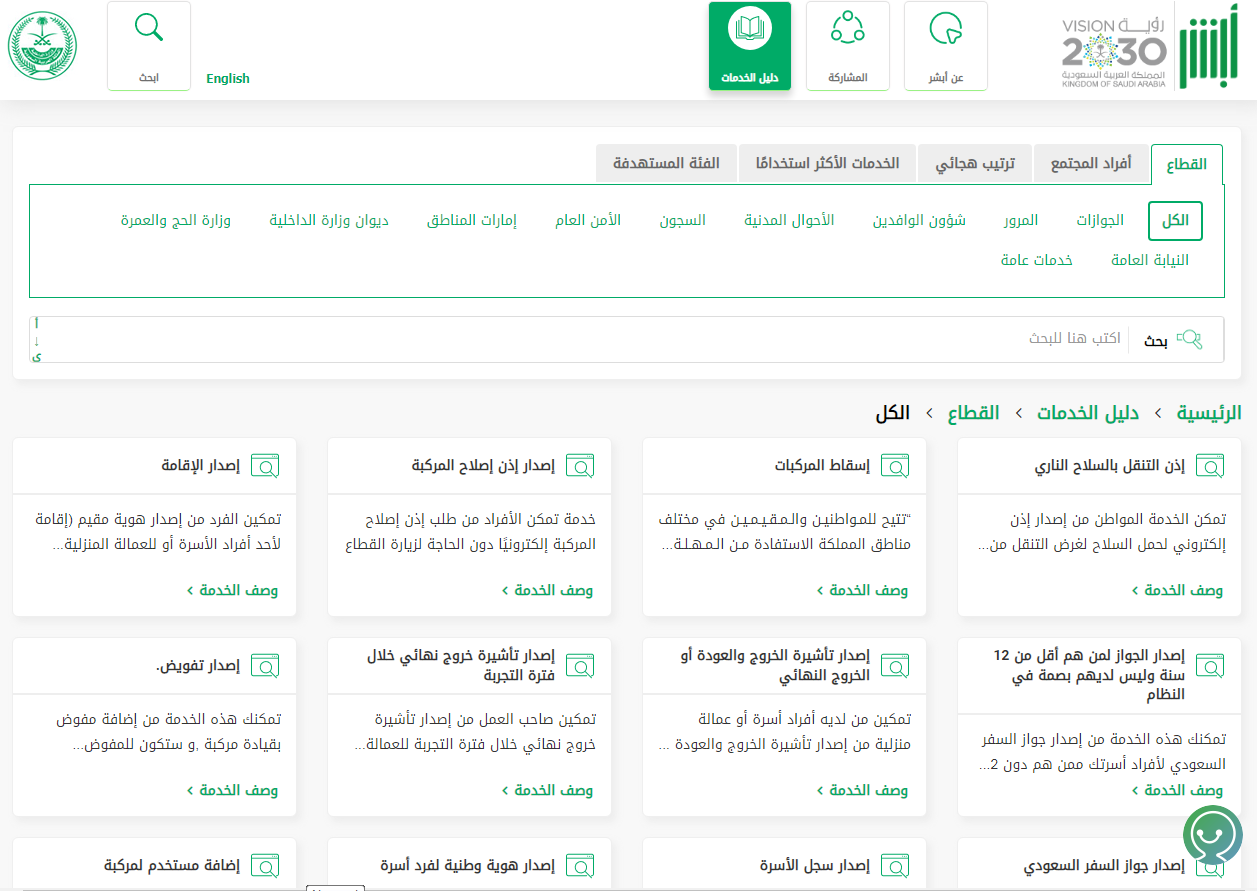Open the Vision 2030 logo
The height and width of the screenshot is (891, 1257).
pos(1113,52)
